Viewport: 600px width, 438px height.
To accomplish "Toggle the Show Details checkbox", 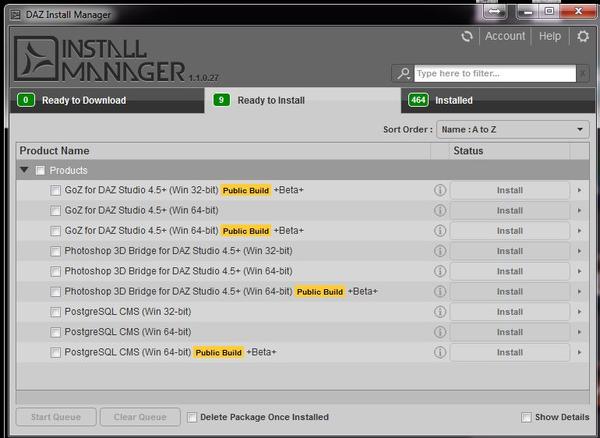I will (x=527, y=417).
